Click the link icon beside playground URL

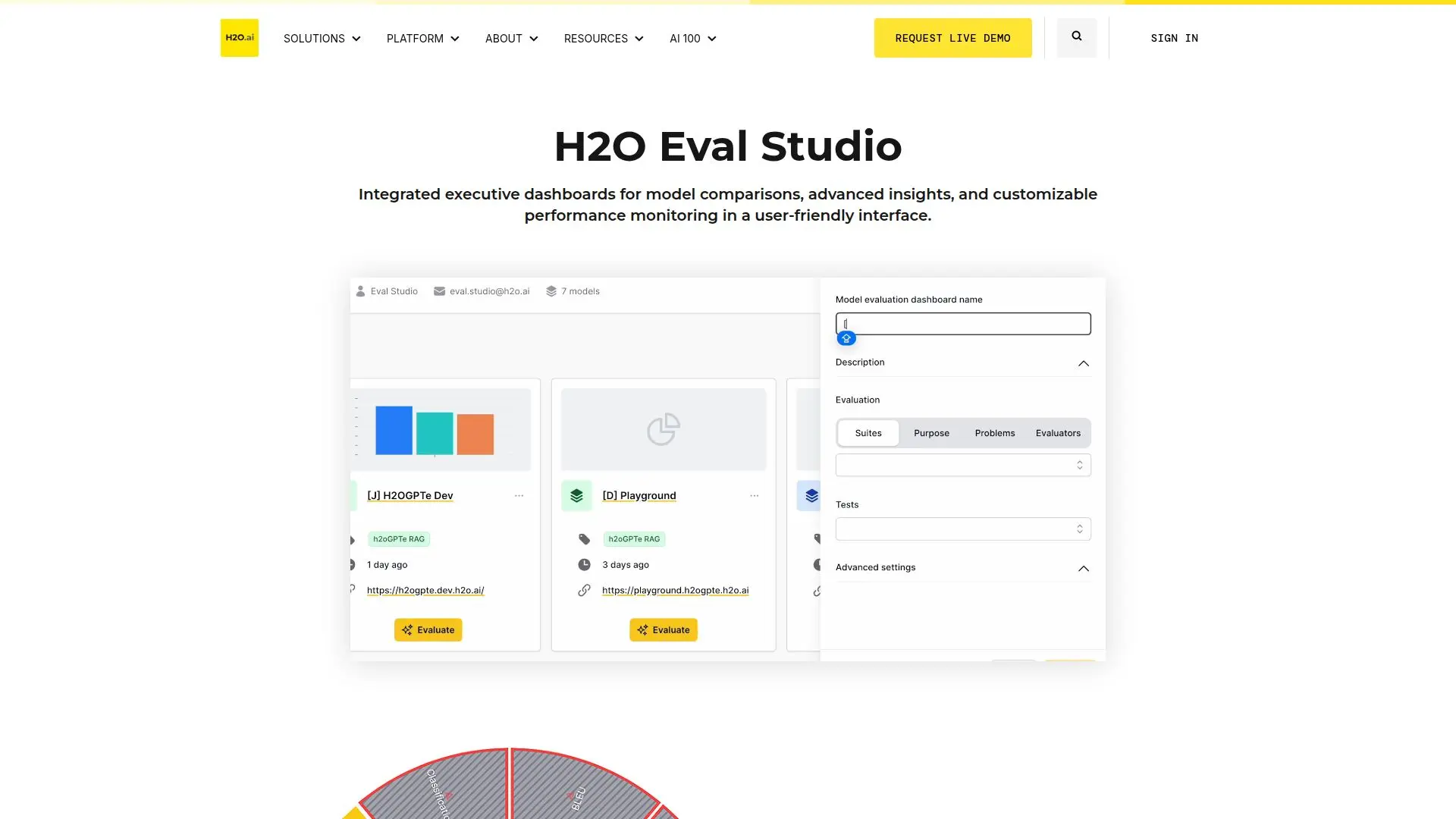coord(584,590)
